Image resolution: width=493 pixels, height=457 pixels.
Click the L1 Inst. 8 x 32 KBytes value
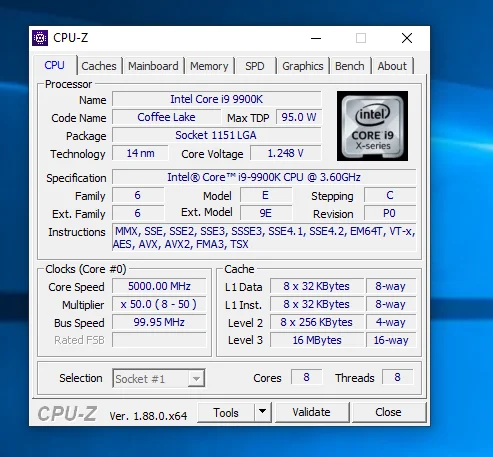click(317, 304)
